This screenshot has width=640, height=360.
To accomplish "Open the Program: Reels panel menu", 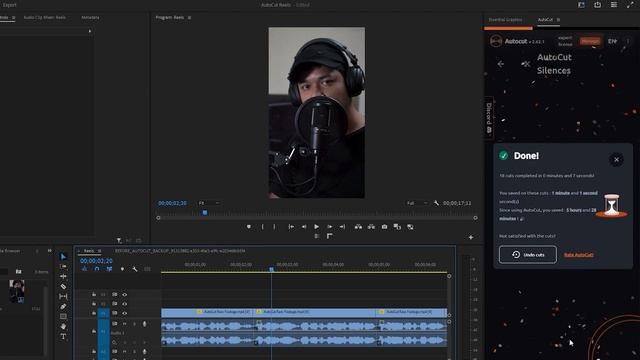I will coord(189,18).
